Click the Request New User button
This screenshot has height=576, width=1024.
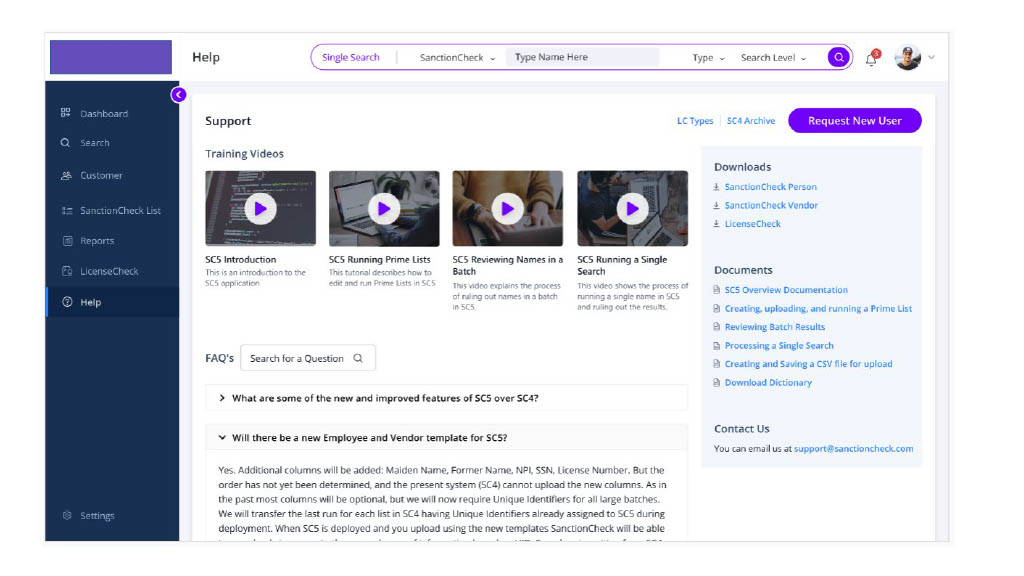point(855,121)
